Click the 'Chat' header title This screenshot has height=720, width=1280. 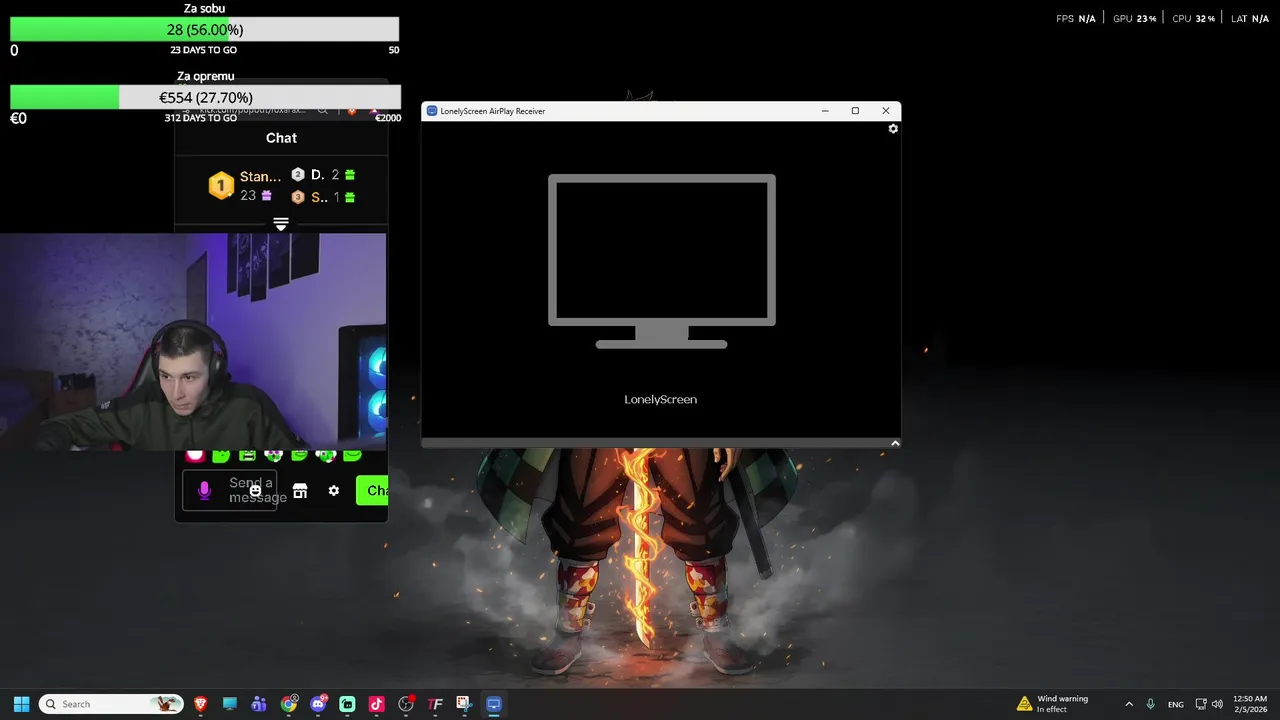[x=281, y=138]
